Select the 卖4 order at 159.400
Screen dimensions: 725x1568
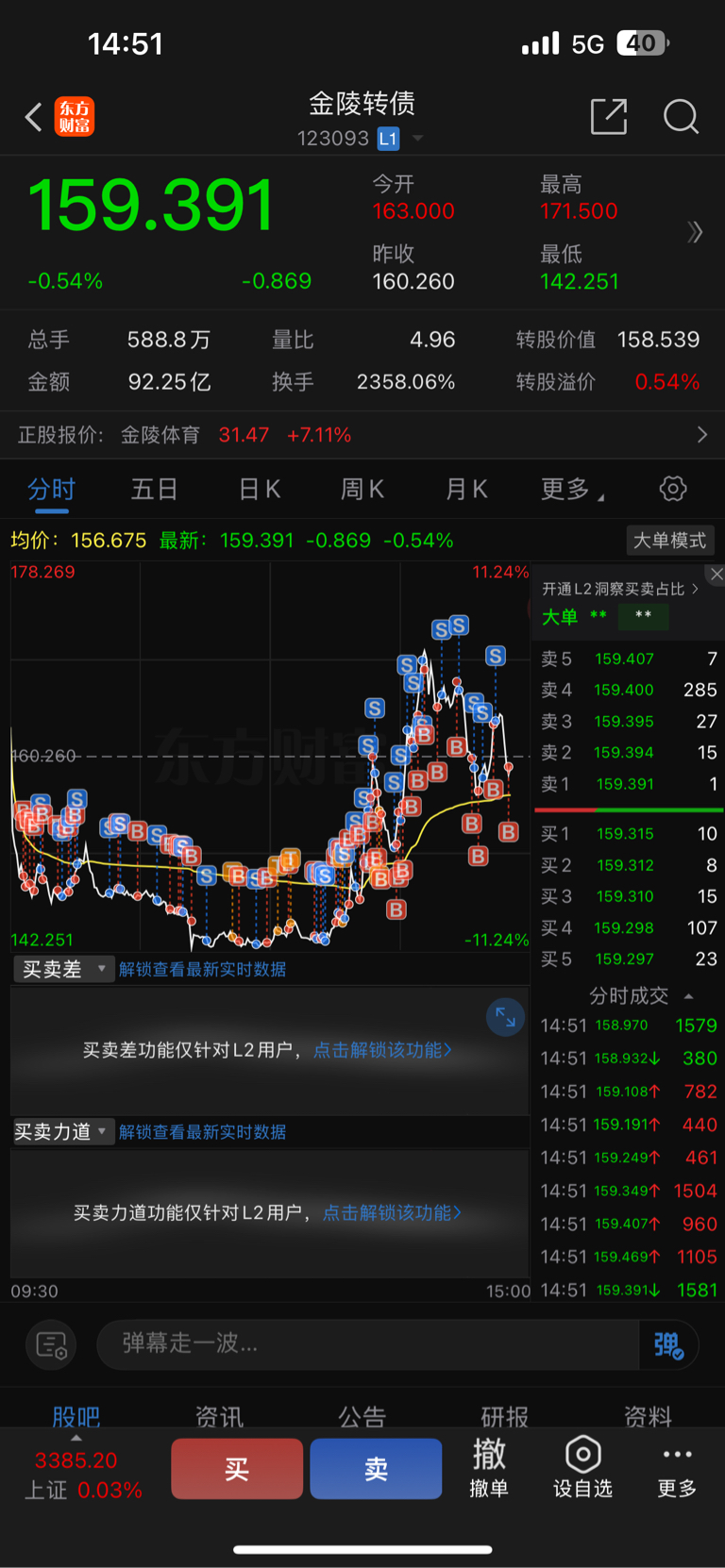pyautogui.click(x=629, y=690)
